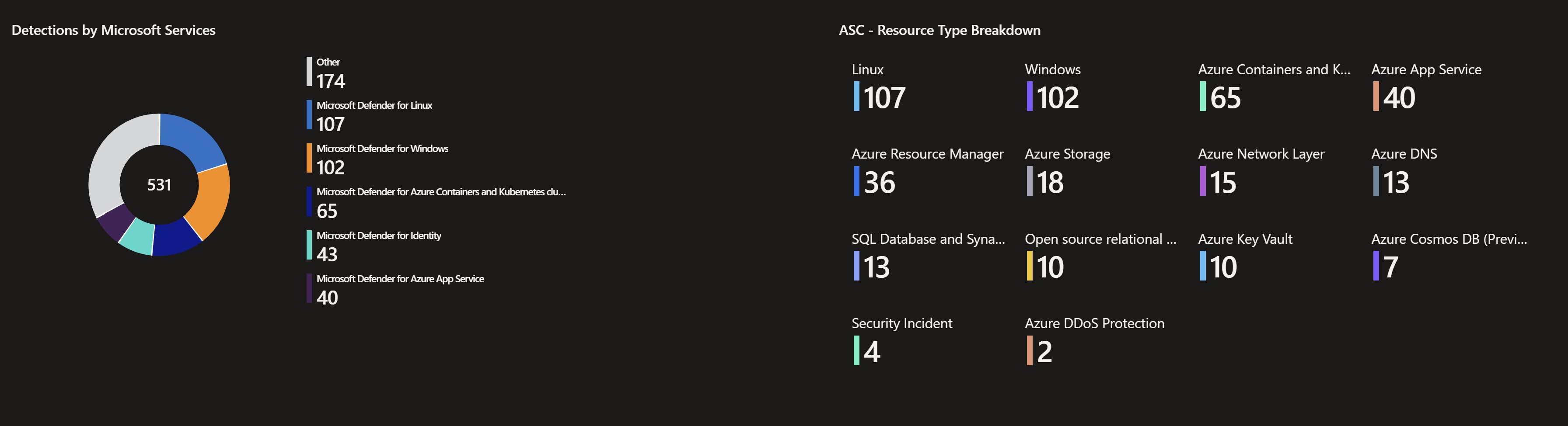The height and width of the screenshot is (426, 1568).
Task: Open the Linux tile showing 107
Action: (879, 87)
